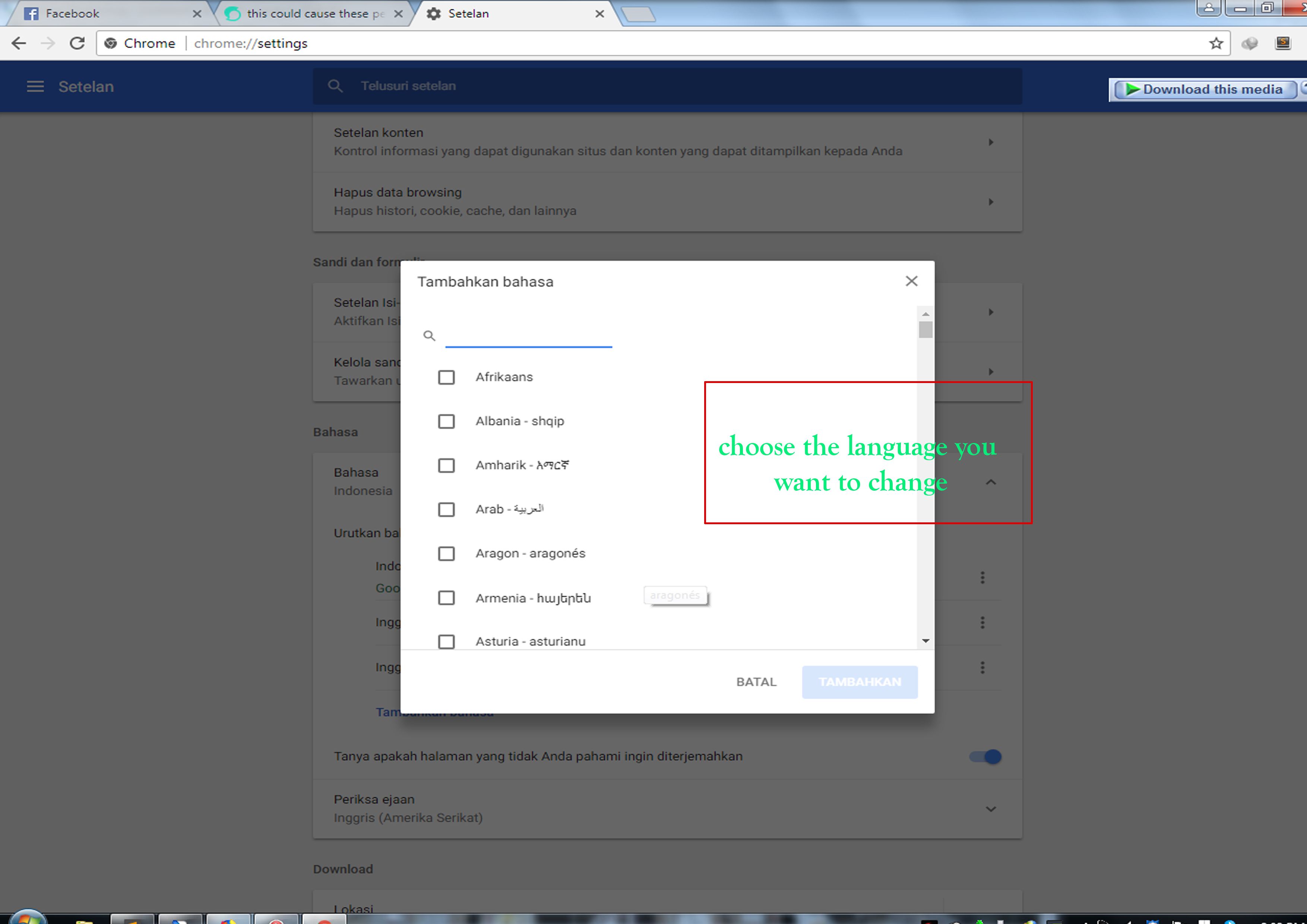The image size is (1307, 924).
Task: Click the back navigation arrow
Action: point(19,43)
